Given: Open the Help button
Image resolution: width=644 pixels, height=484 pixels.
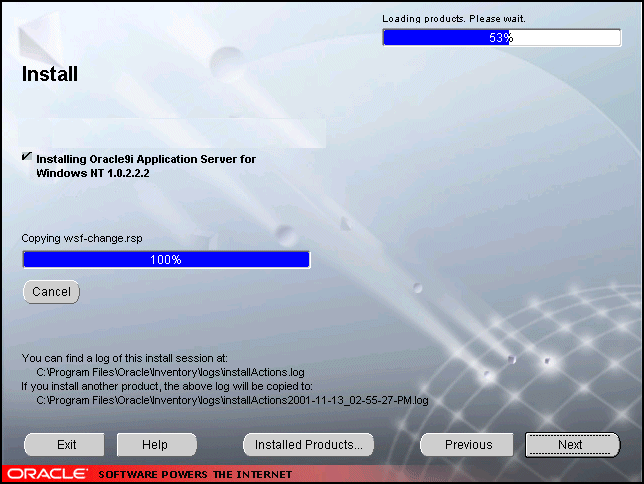Looking at the screenshot, I should click(157, 445).
